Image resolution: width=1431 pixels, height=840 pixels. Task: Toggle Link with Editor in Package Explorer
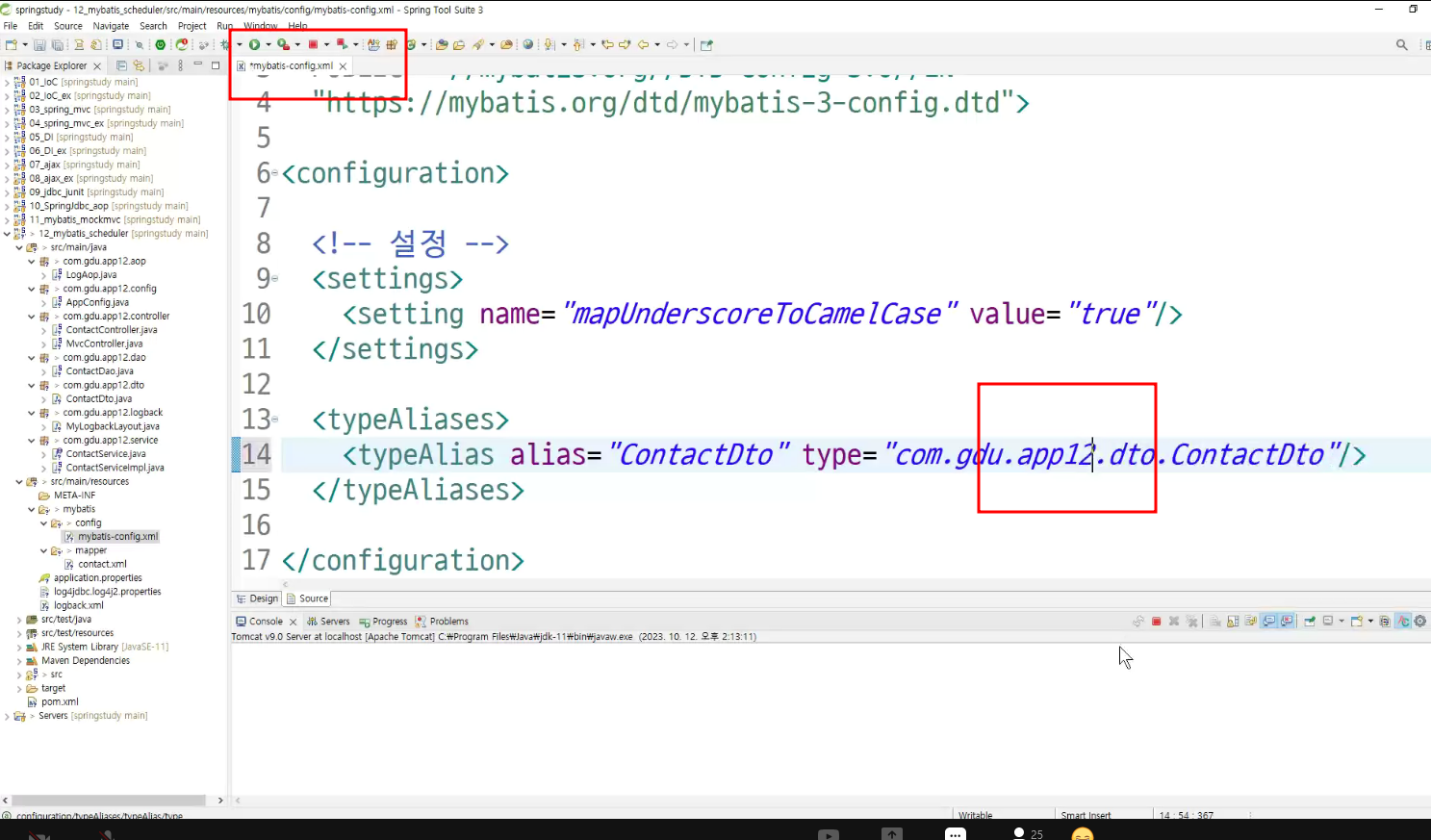pos(139,65)
